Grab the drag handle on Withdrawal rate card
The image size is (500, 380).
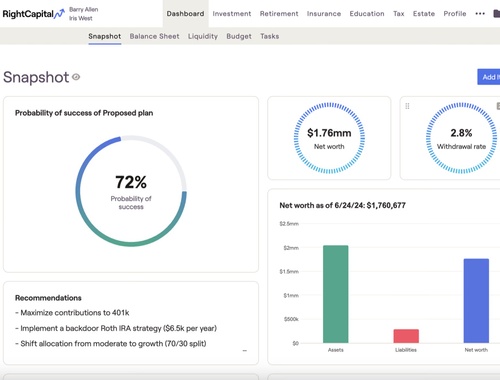[x=407, y=106]
